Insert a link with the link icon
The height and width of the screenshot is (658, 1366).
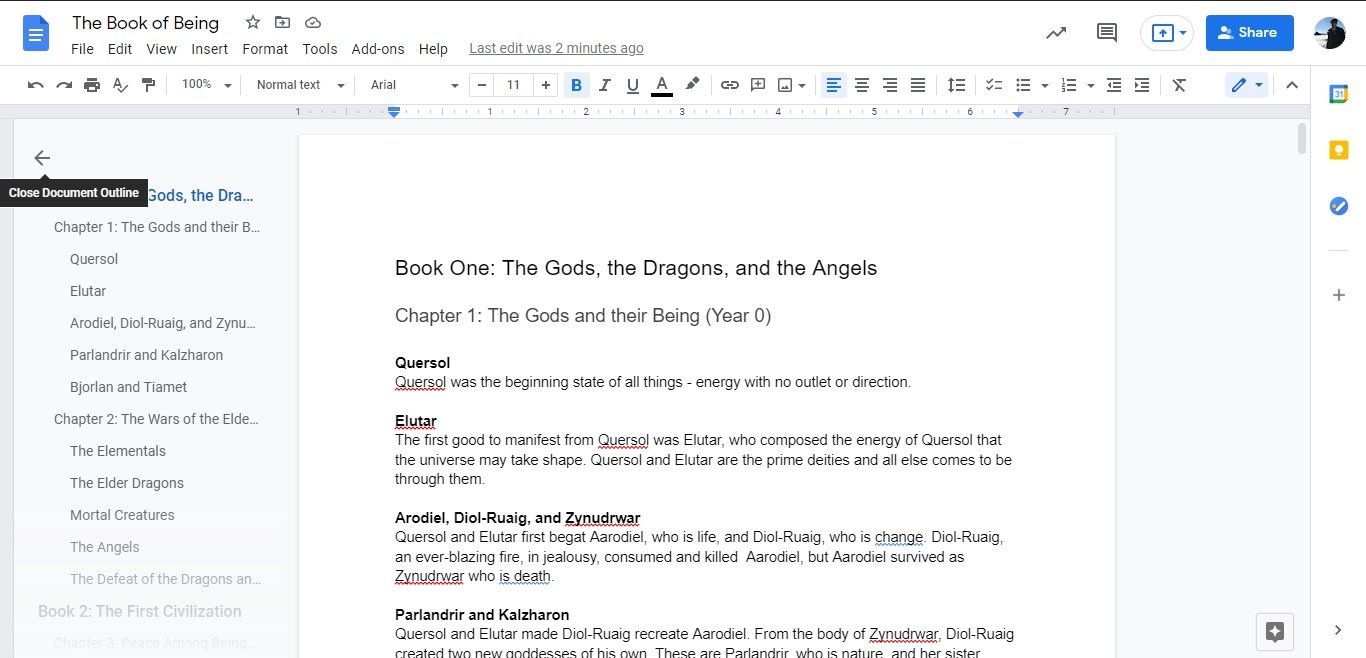(729, 85)
